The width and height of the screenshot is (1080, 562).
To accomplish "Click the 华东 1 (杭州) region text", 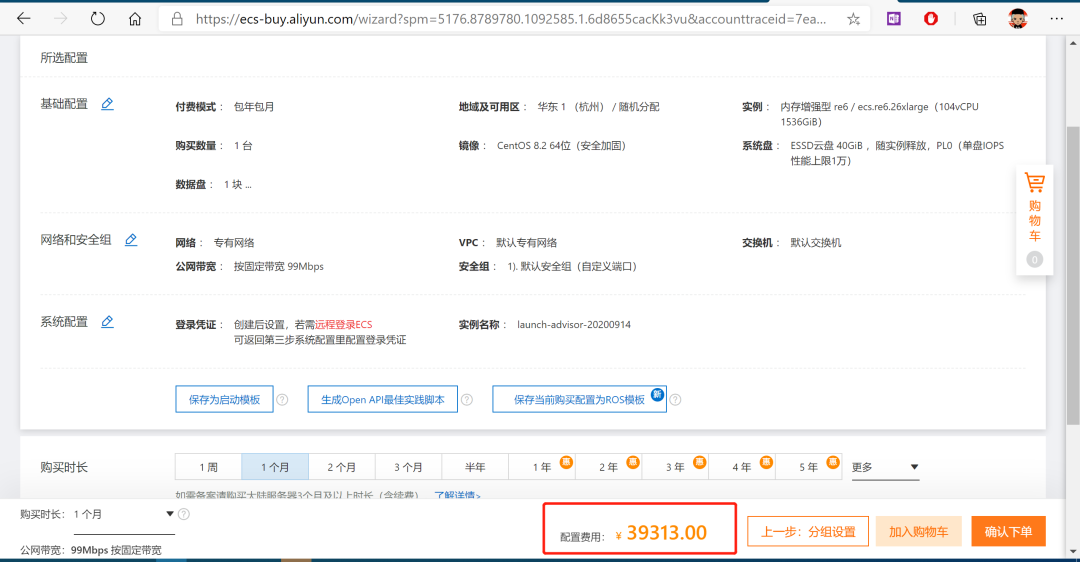I will pyautogui.click(x=598, y=107).
